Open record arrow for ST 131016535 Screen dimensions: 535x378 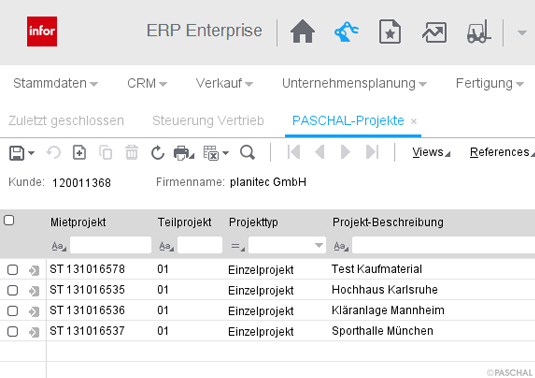(34, 291)
